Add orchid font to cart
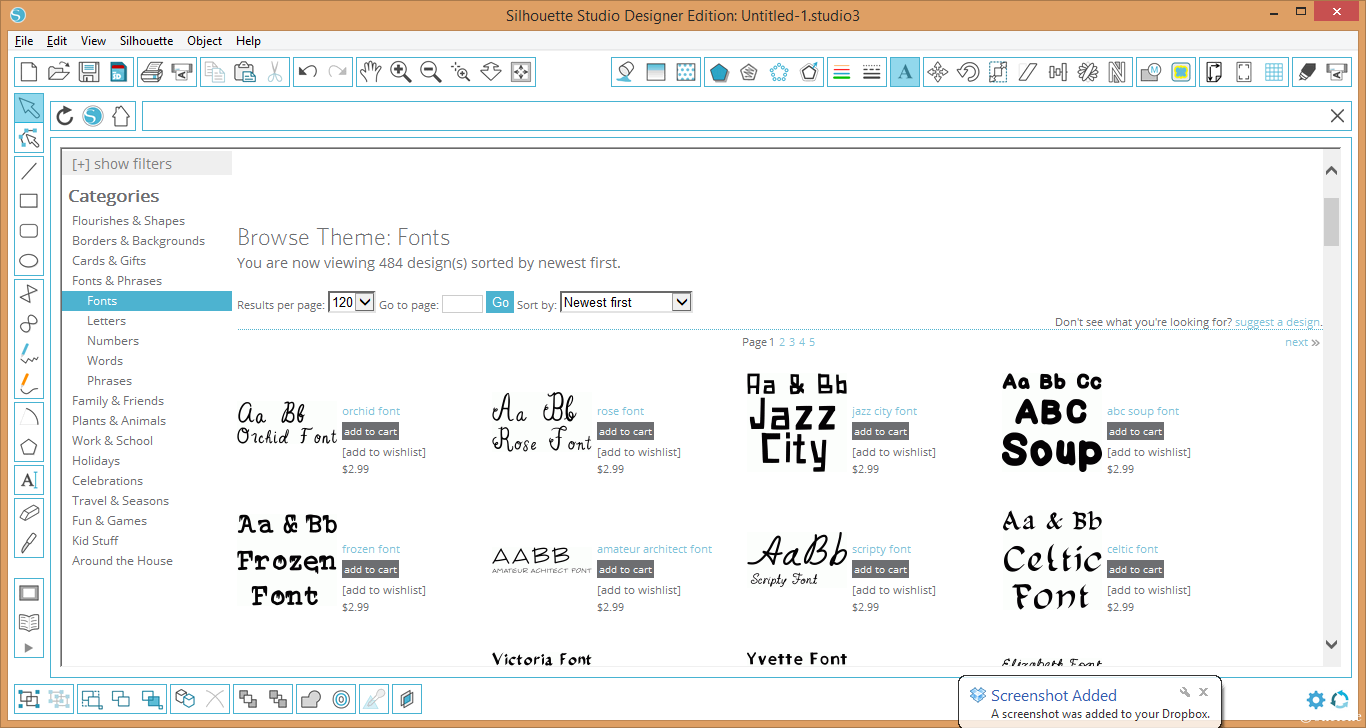This screenshot has width=1366, height=728. pyautogui.click(x=370, y=432)
